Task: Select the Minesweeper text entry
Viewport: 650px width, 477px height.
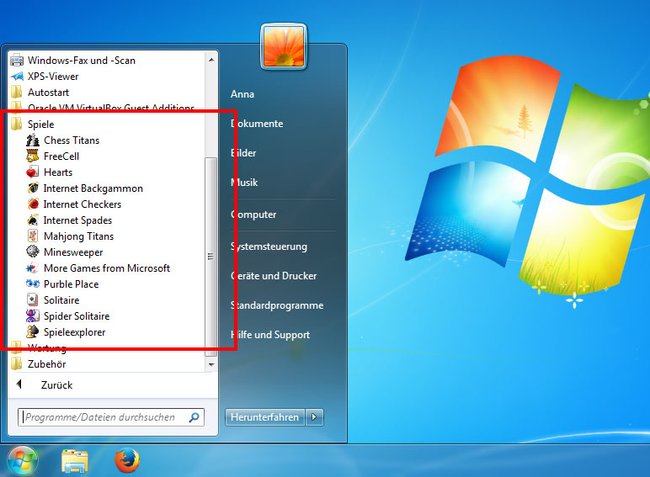Action: (73, 252)
